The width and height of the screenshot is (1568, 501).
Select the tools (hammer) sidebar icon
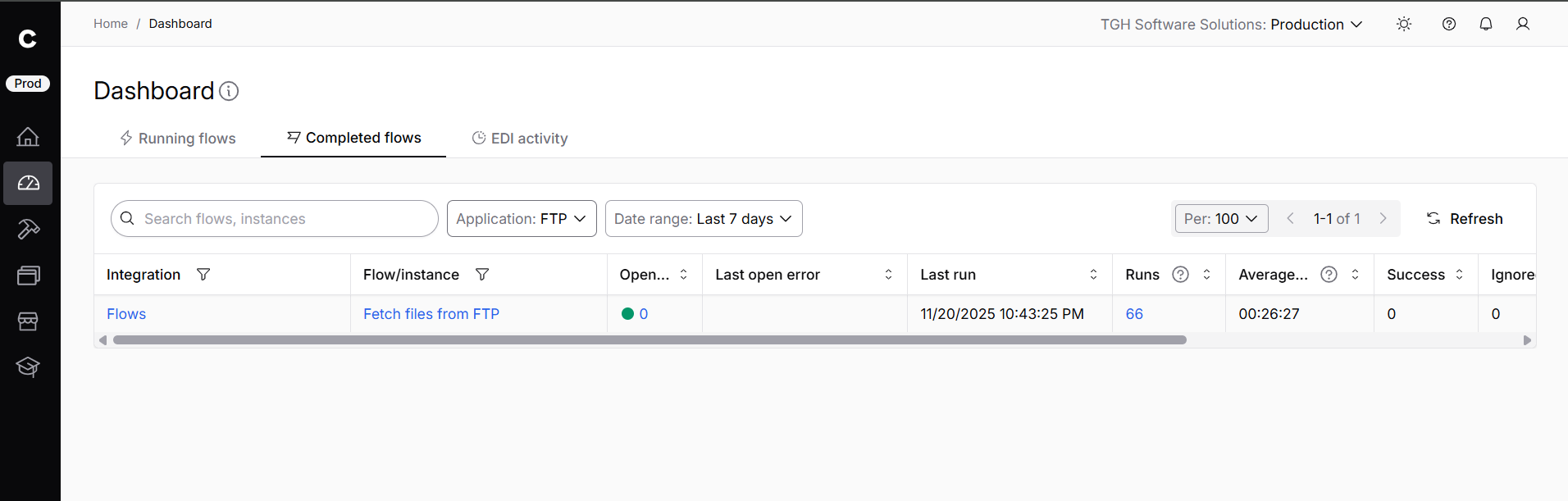click(x=28, y=230)
